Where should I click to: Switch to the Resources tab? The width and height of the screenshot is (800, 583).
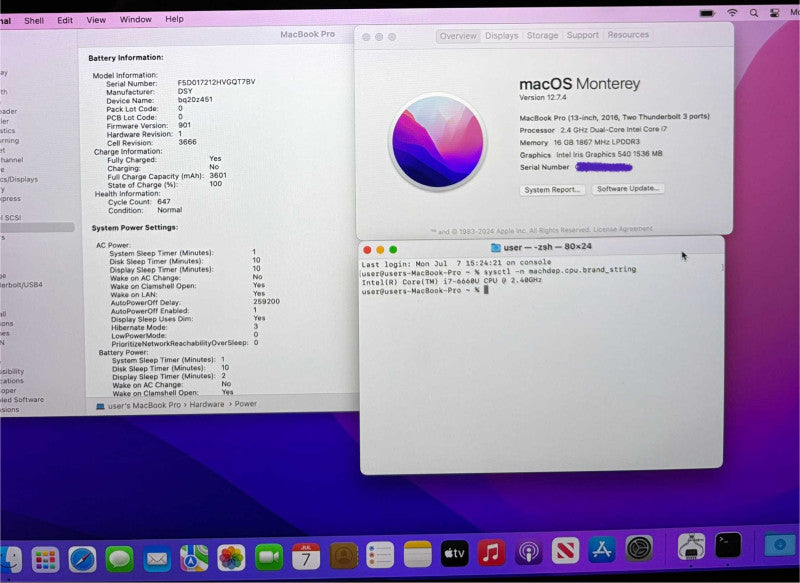[628, 34]
